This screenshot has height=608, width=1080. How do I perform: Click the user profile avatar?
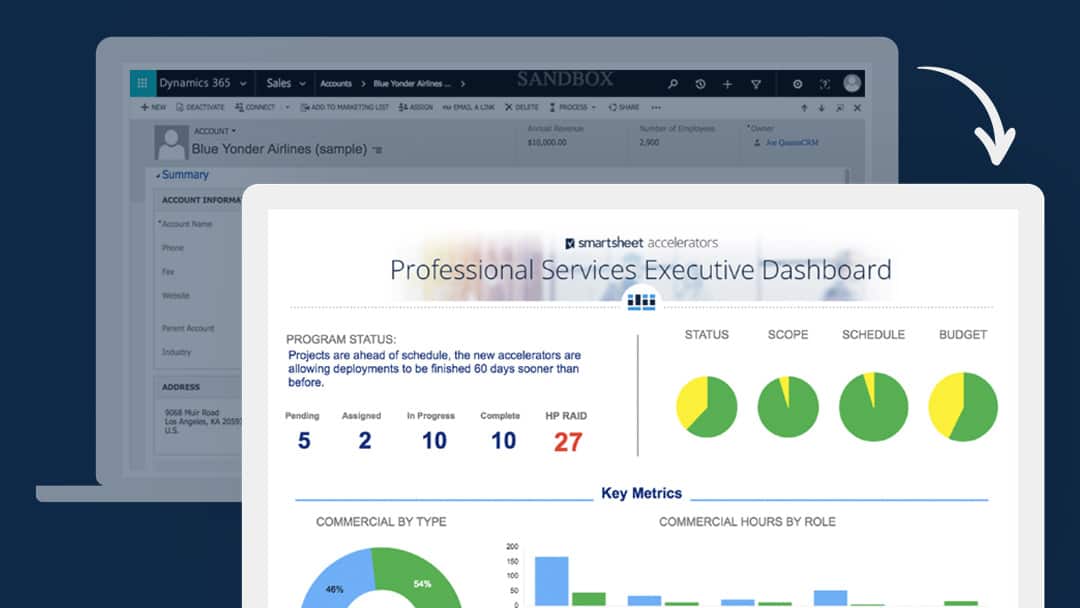[852, 84]
